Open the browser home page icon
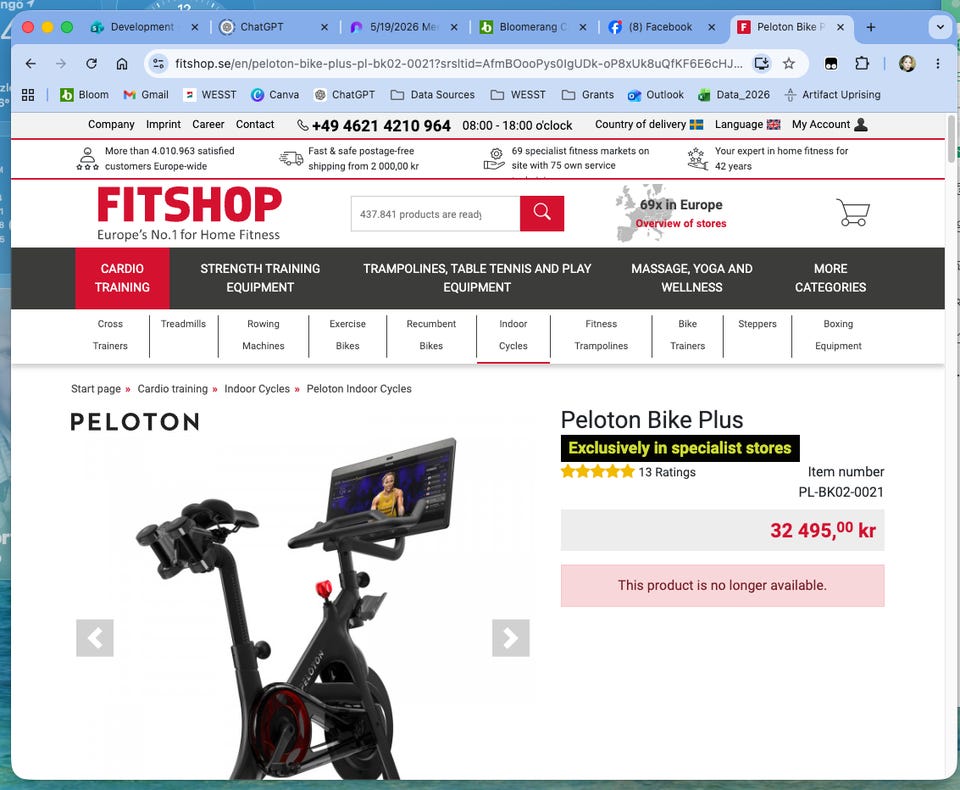 [122, 64]
